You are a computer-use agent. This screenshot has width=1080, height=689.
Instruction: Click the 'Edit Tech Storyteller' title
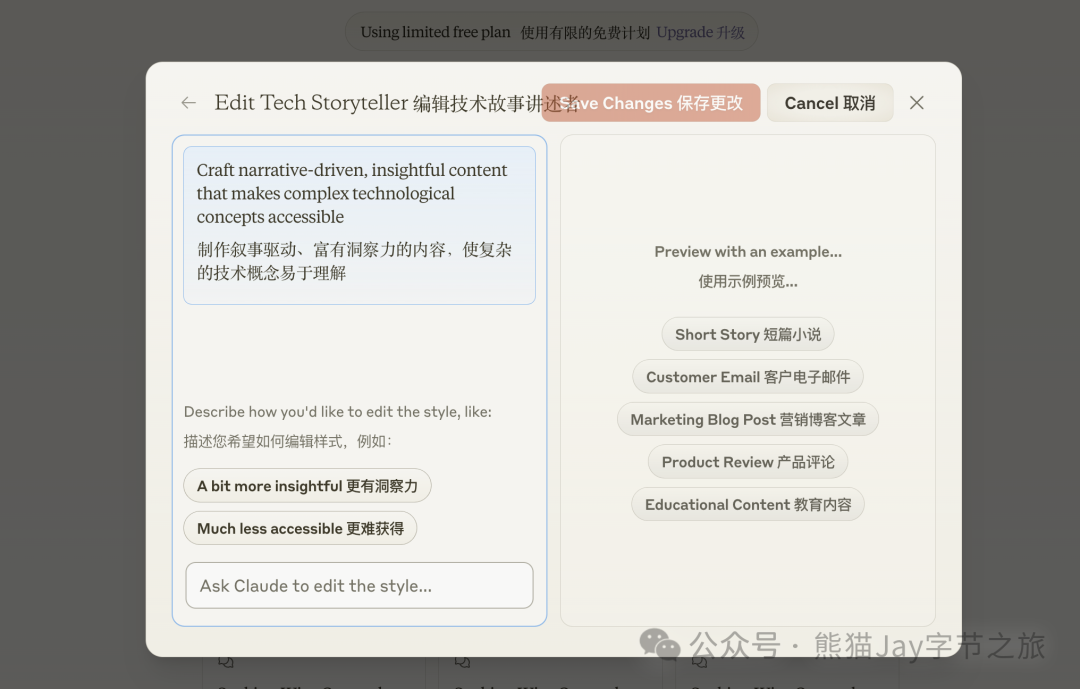coord(311,103)
